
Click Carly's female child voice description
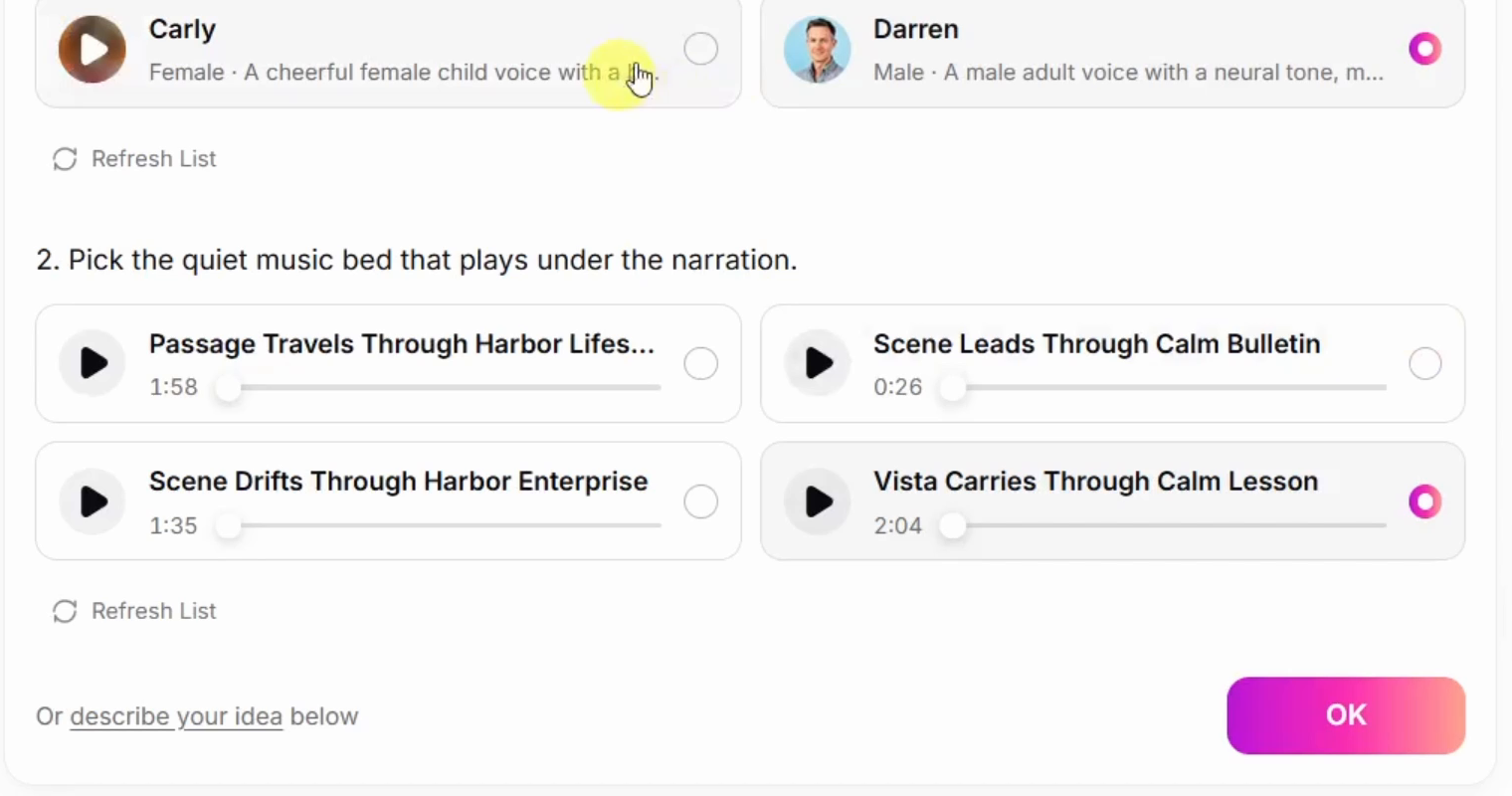[x=404, y=73]
